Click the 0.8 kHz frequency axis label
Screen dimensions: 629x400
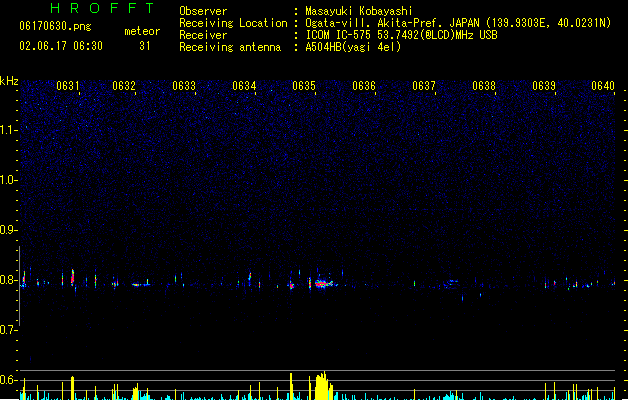(x=8, y=280)
